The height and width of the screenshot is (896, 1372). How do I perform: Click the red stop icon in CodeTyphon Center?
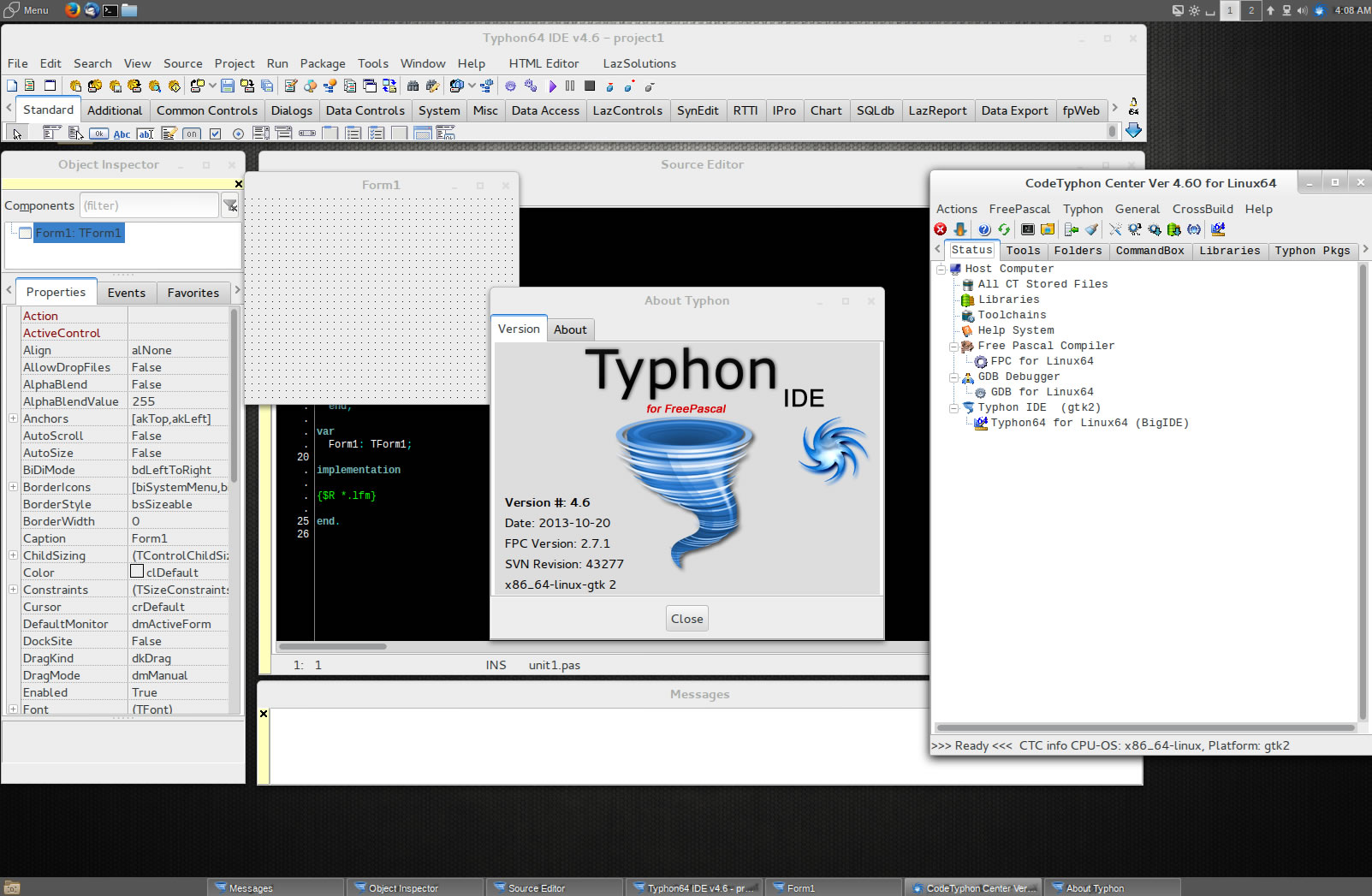click(x=940, y=229)
